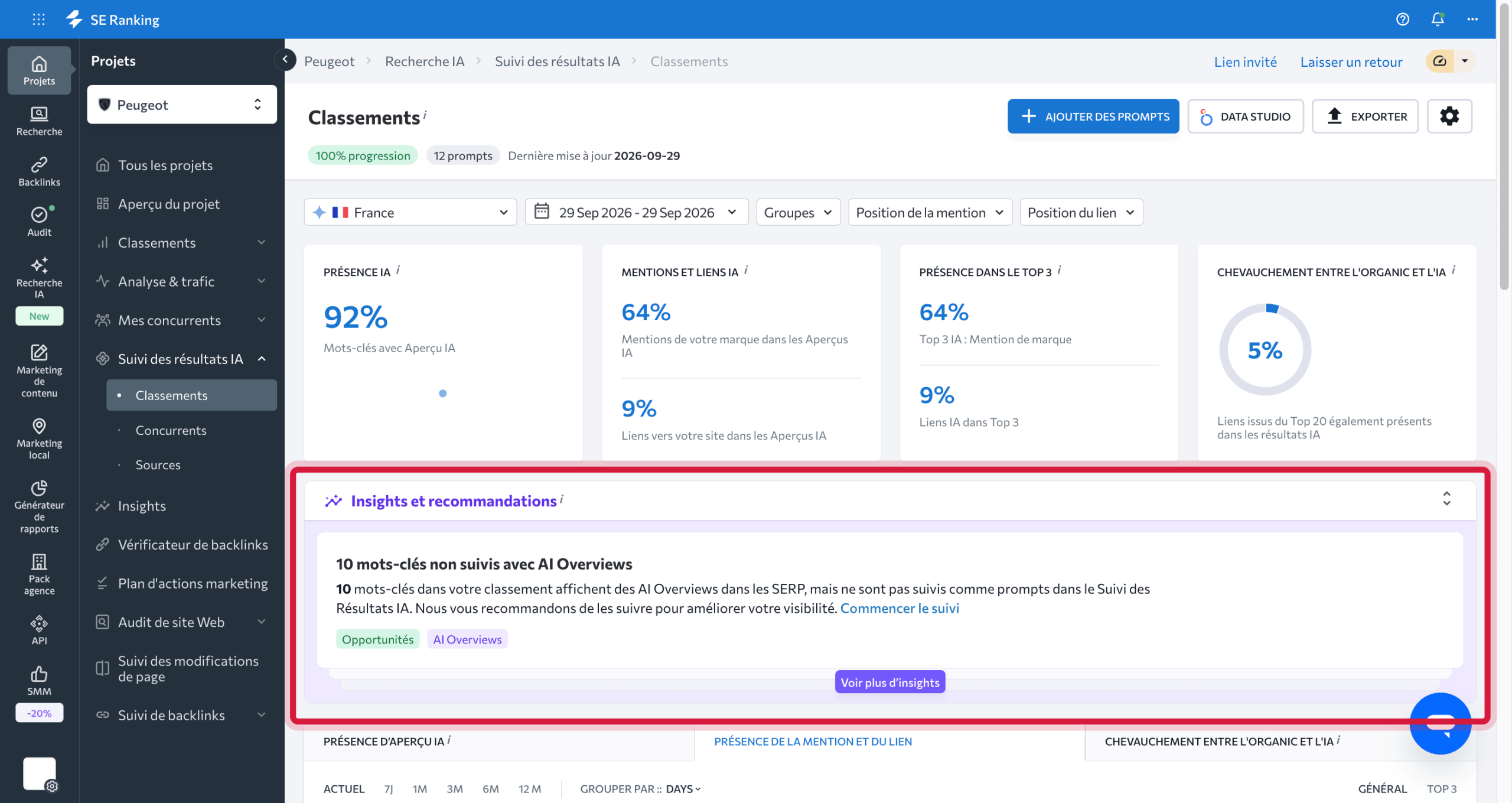Screen dimensions: 1512x803
Task: Open the account avatar at sidebar bottom
Action: click(x=40, y=773)
